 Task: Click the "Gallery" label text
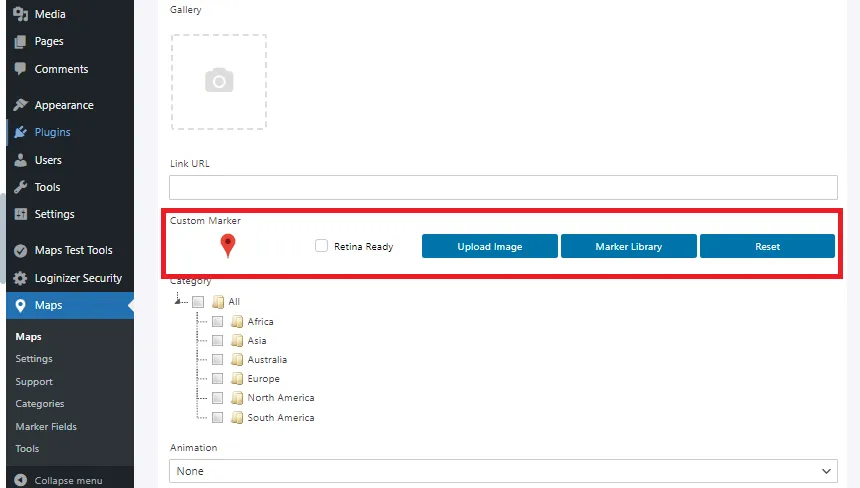tap(185, 10)
